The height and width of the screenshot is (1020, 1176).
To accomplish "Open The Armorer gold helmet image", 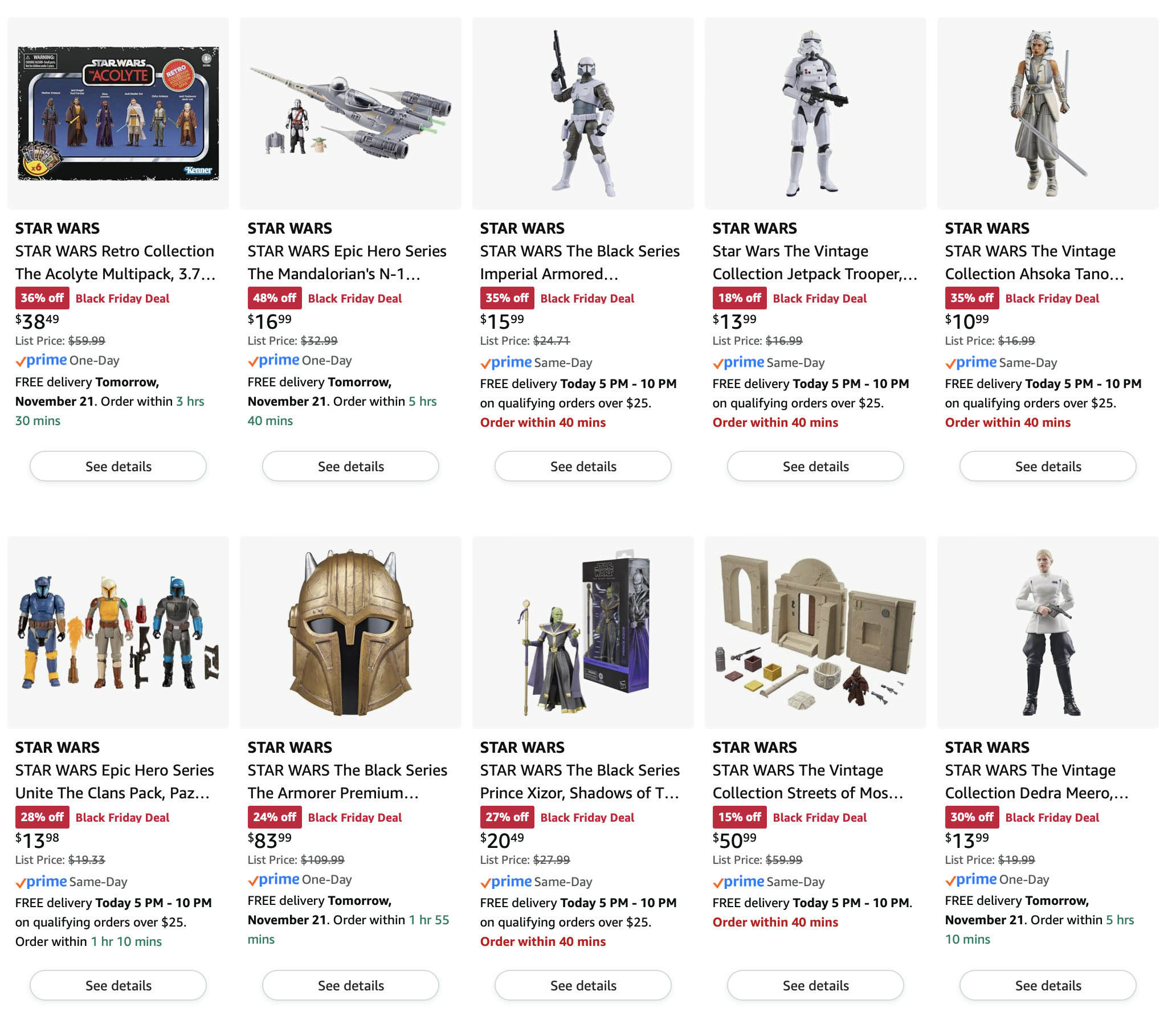I will coord(350,633).
